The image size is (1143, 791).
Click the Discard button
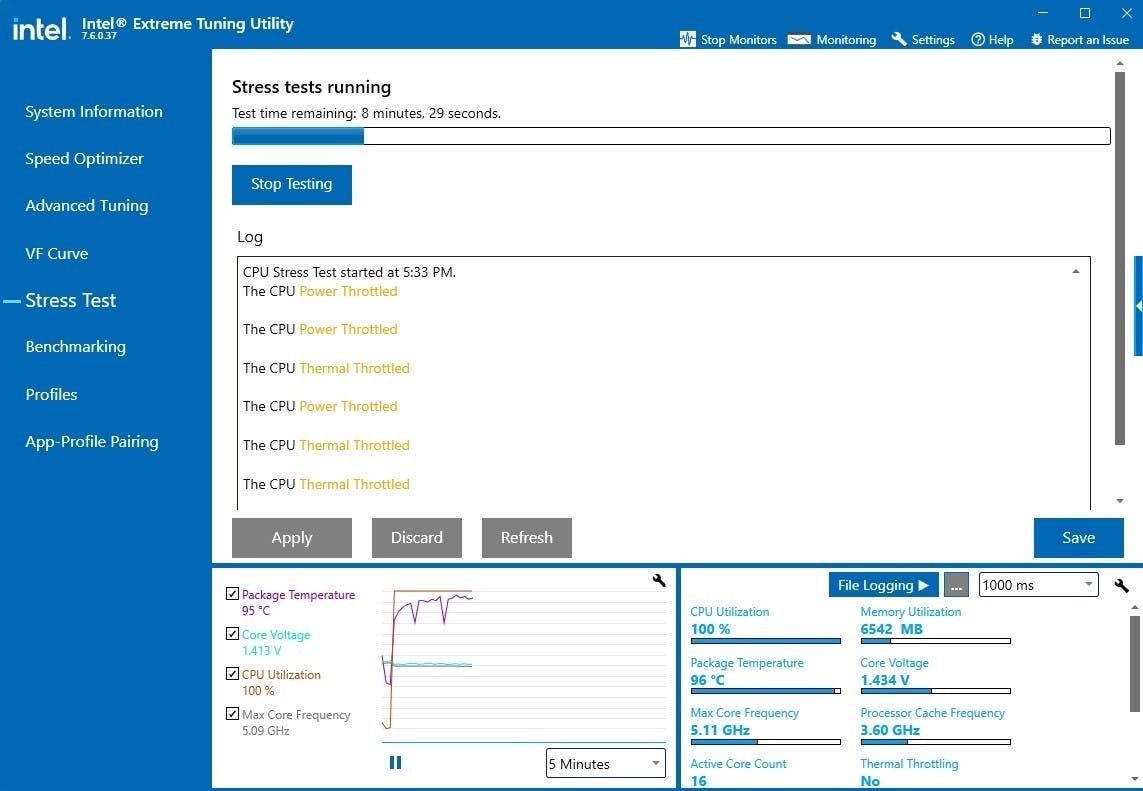(x=417, y=538)
